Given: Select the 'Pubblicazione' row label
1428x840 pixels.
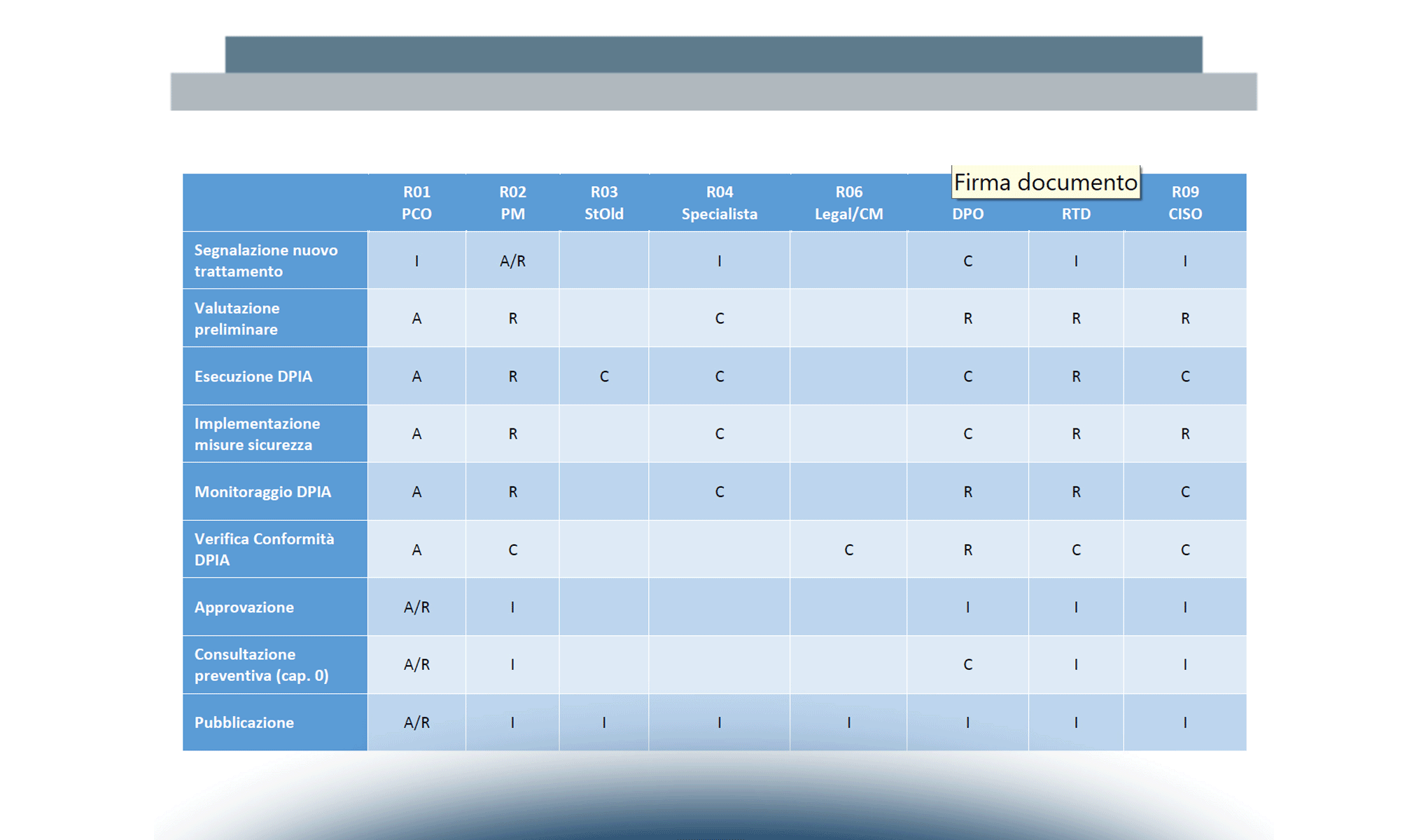Looking at the screenshot, I should coord(274,722).
